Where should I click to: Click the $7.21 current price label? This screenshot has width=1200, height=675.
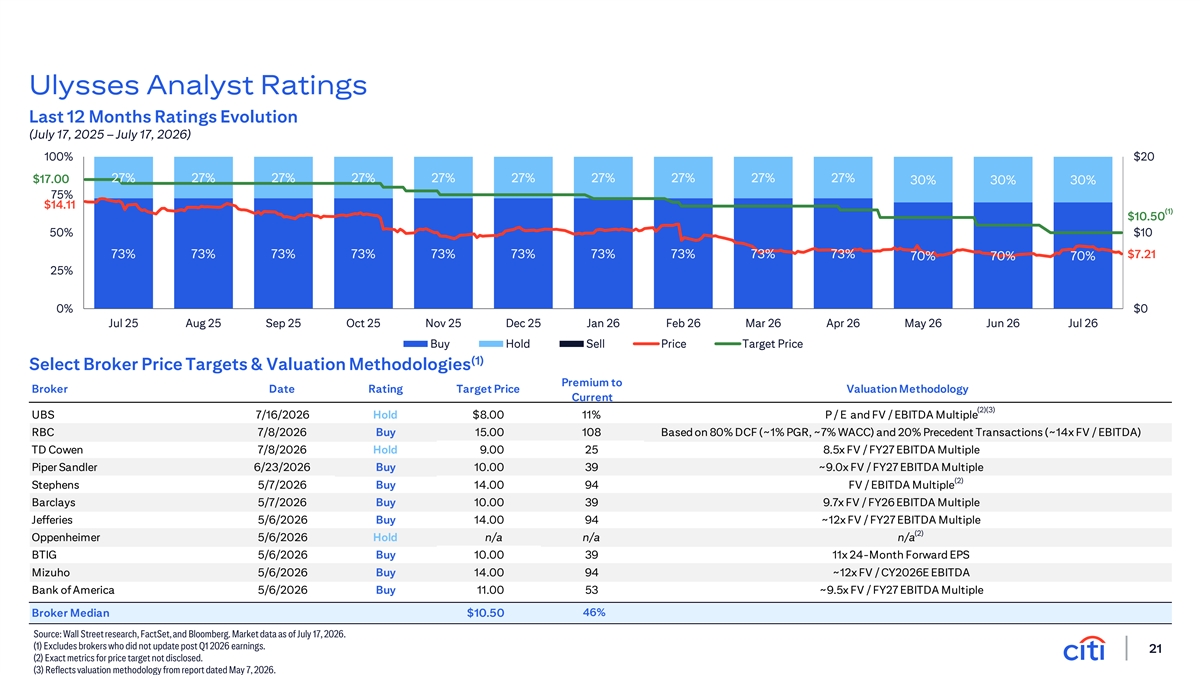(x=1144, y=254)
